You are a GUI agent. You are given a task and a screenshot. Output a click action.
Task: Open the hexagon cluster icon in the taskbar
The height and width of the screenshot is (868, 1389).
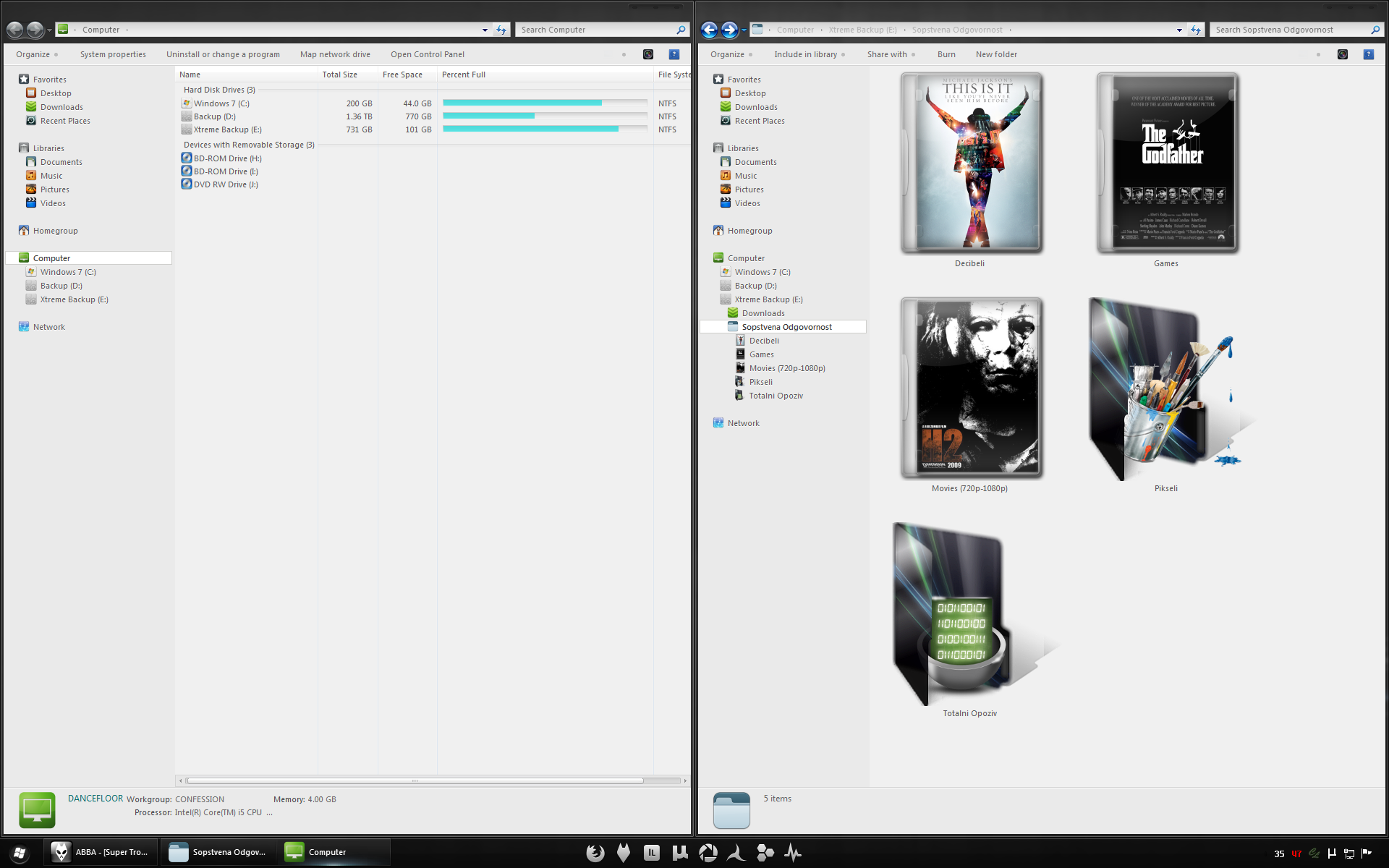(765, 853)
